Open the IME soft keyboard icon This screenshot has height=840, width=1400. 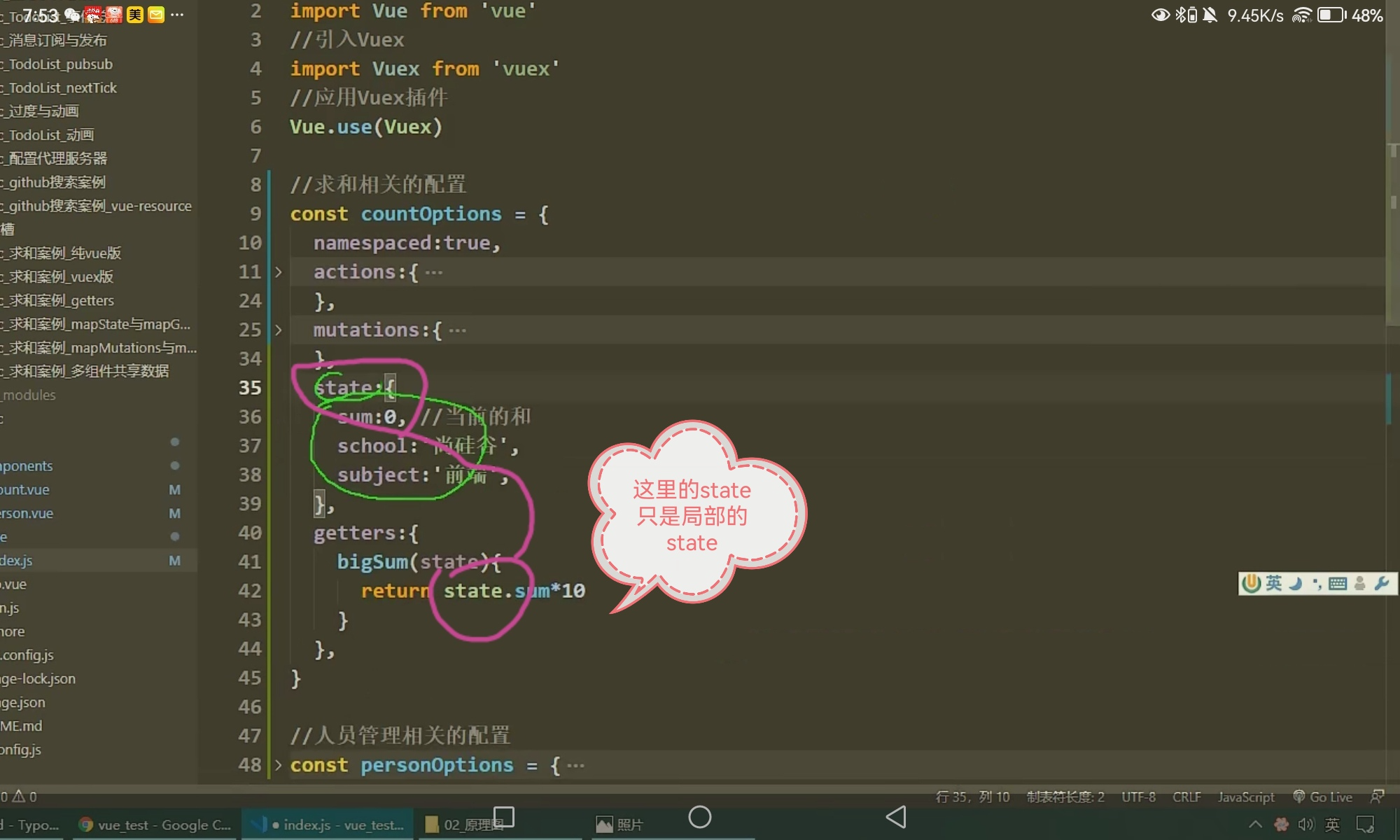click(1337, 583)
